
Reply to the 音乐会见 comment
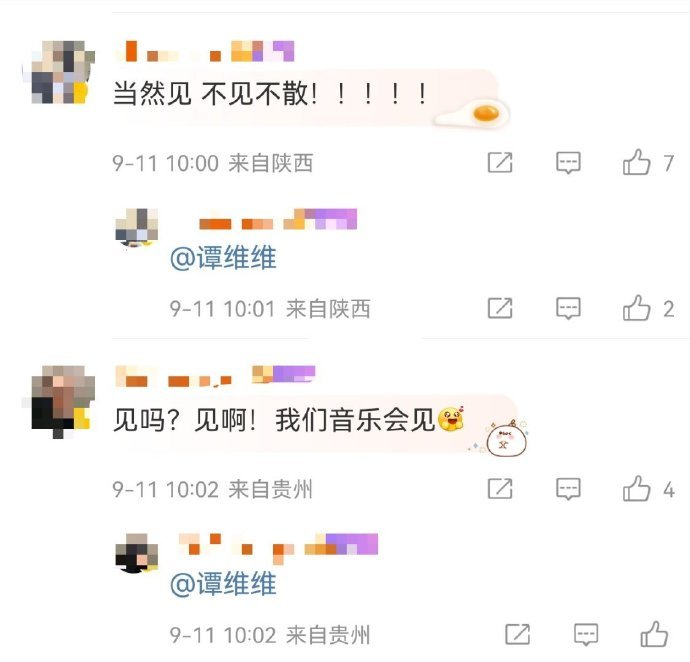tap(568, 489)
